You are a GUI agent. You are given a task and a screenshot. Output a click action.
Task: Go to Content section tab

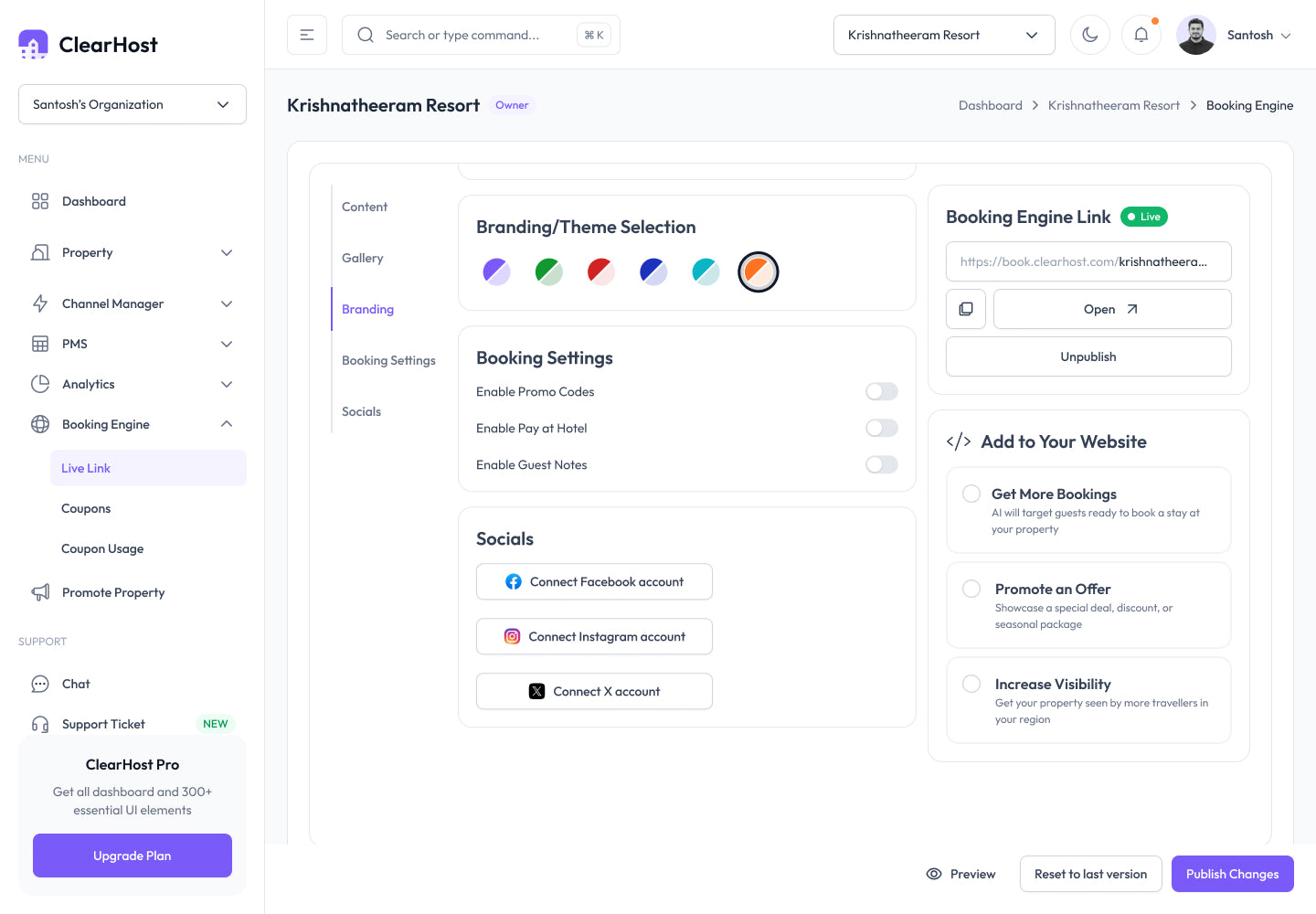pos(365,207)
